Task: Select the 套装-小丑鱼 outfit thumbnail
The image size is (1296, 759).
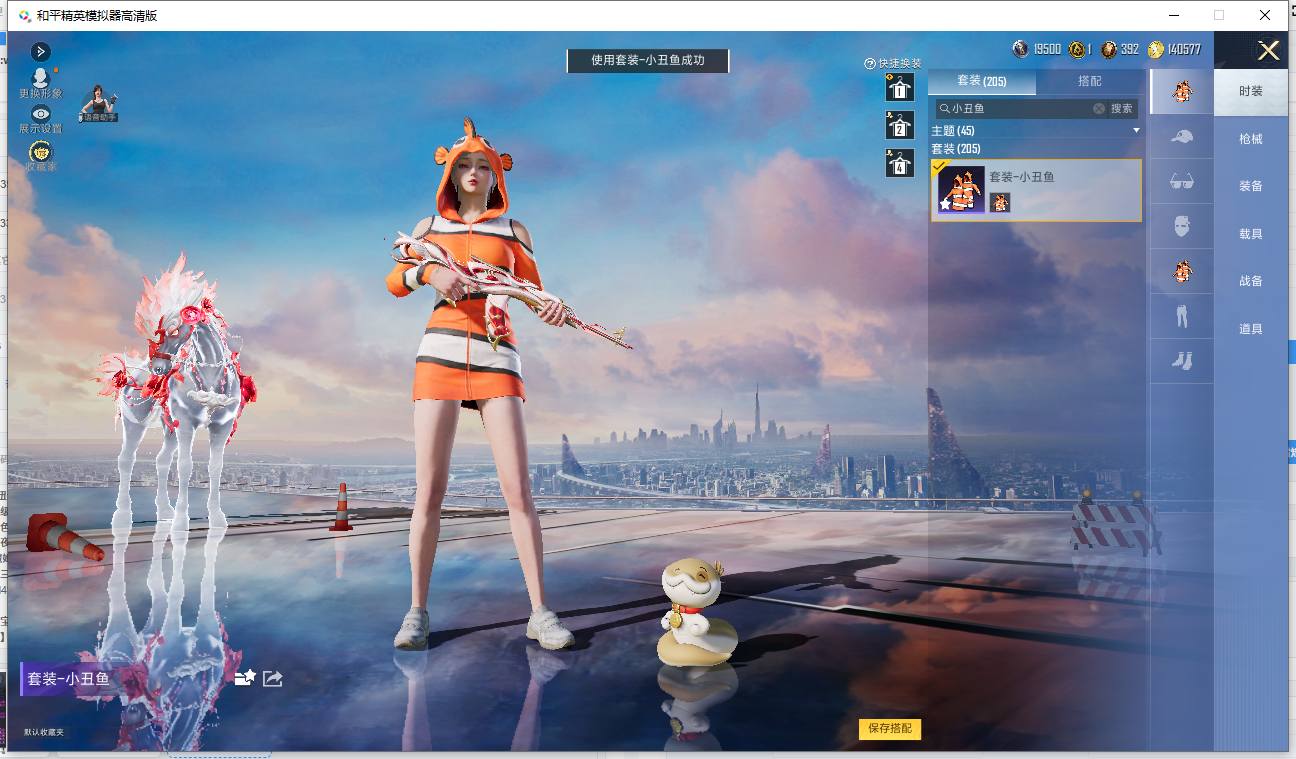Action: [961, 189]
